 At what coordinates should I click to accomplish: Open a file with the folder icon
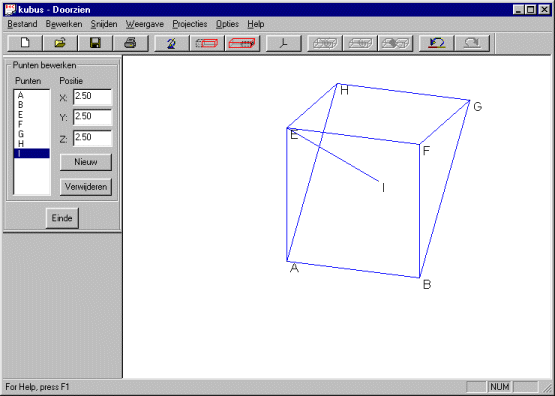click(x=60, y=43)
